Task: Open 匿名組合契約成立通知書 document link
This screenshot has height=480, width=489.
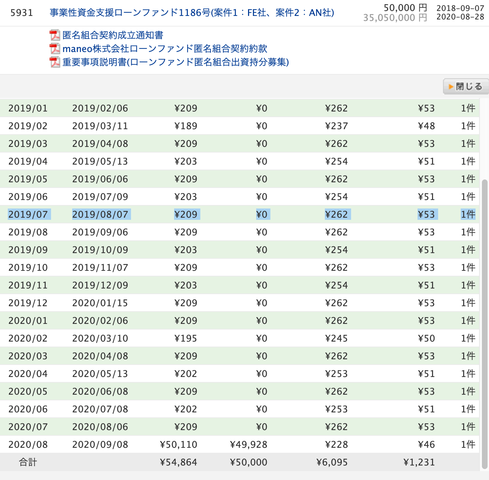Action: pos(113,35)
